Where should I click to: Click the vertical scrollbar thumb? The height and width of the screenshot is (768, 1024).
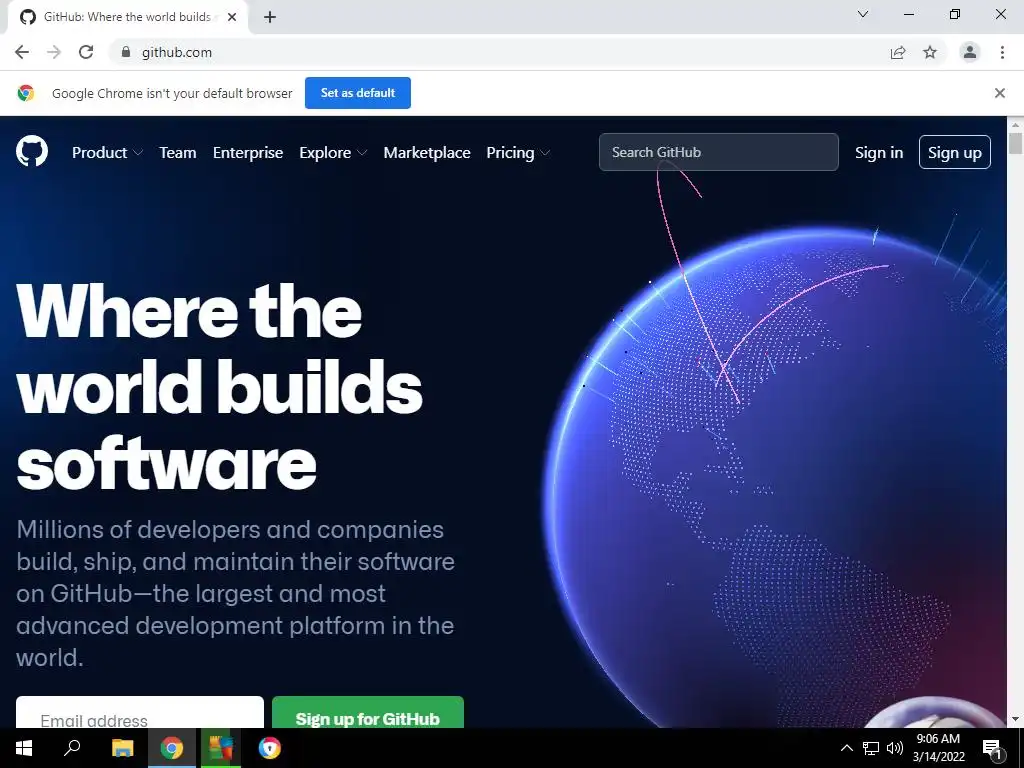1015,143
